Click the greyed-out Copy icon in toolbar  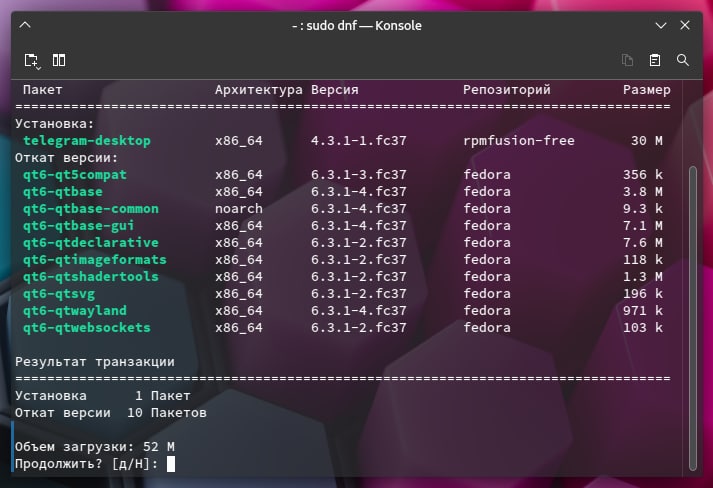pos(627,60)
